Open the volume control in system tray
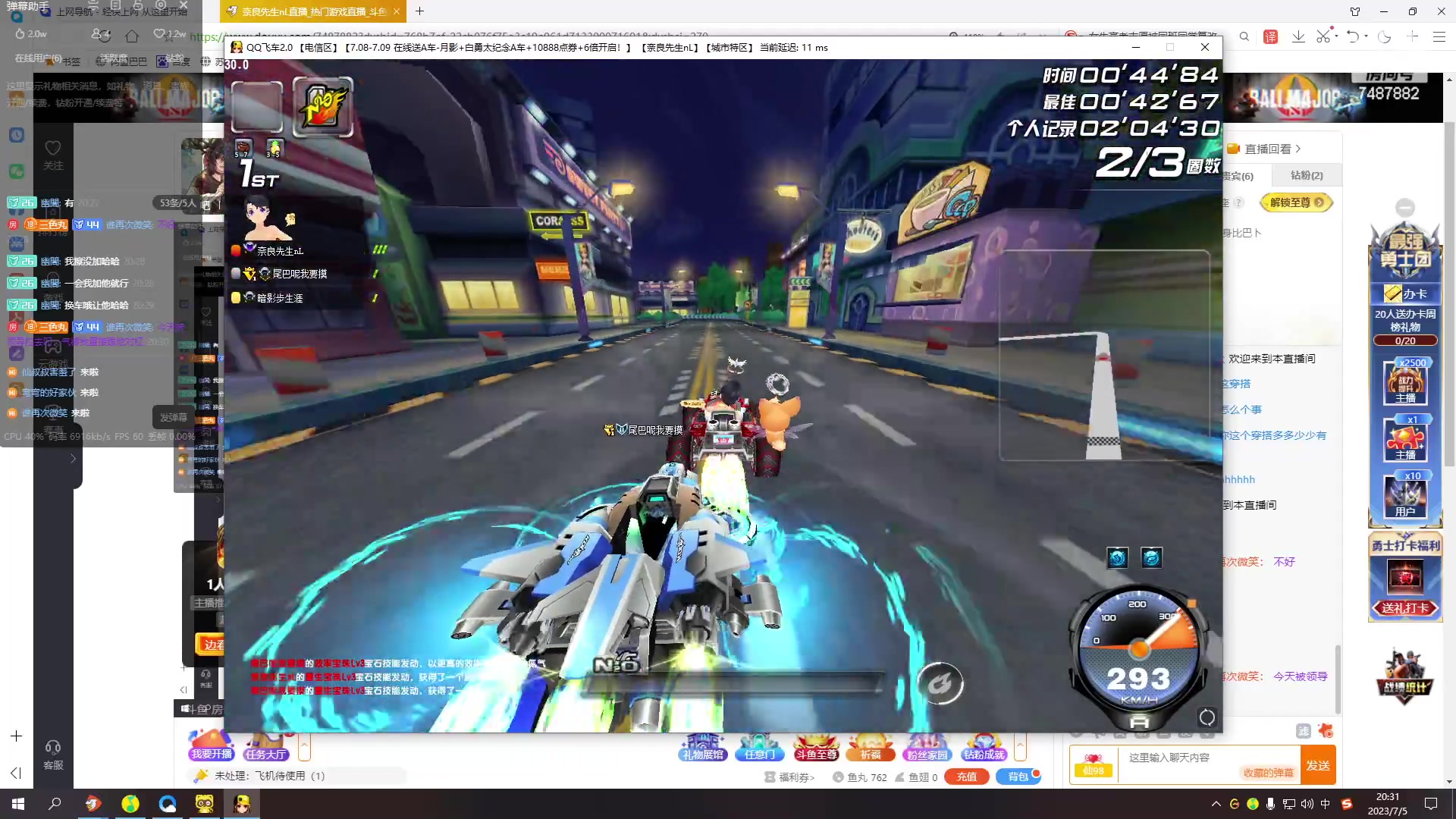 [x=1307, y=804]
